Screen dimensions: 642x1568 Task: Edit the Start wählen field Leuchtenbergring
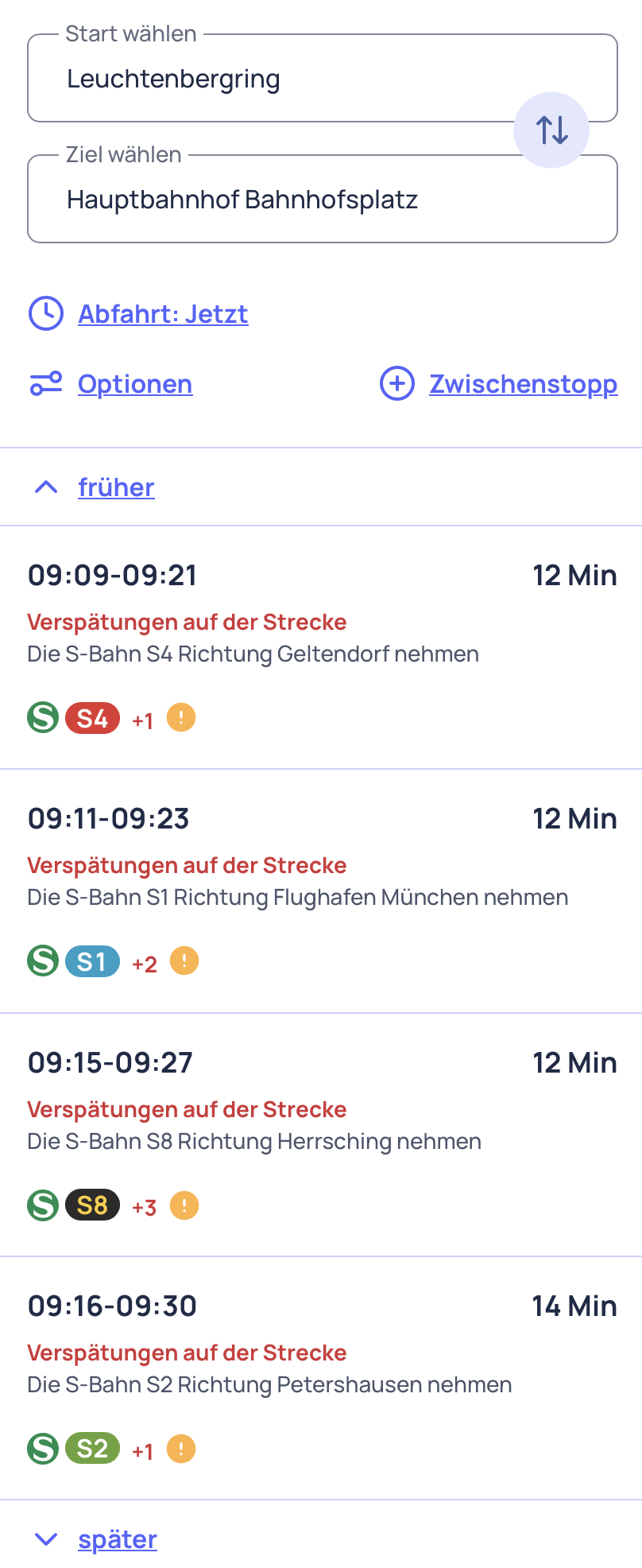(x=323, y=78)
